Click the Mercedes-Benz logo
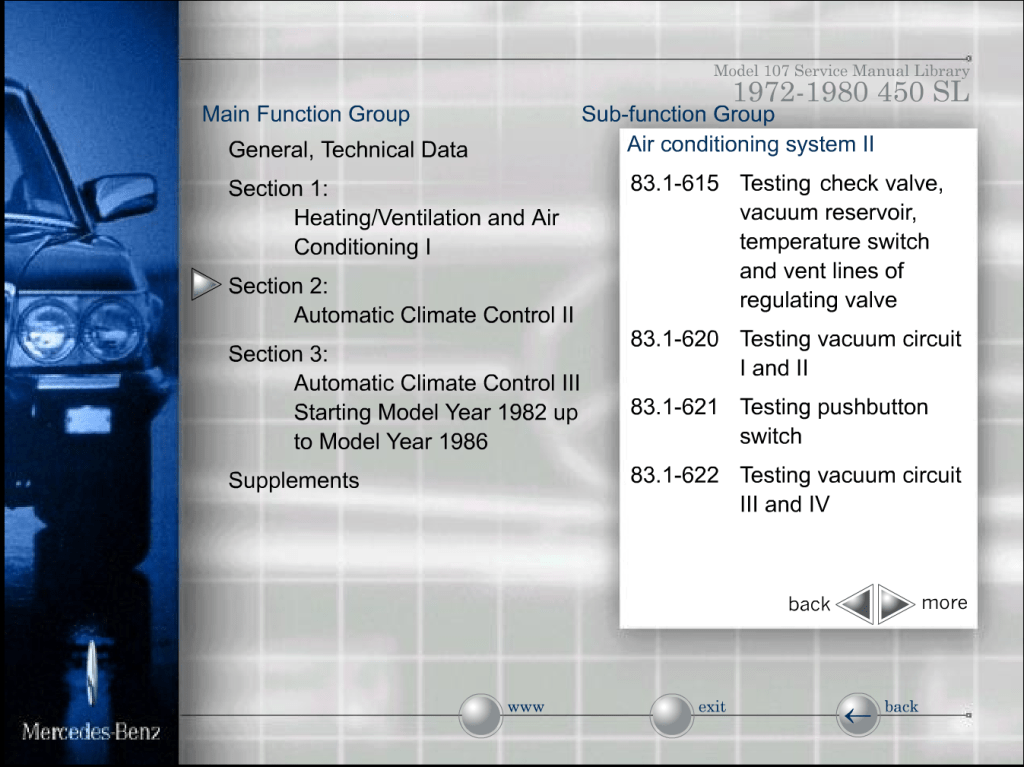This screenshot has width=1024, height=767. [x=91, y=731]
